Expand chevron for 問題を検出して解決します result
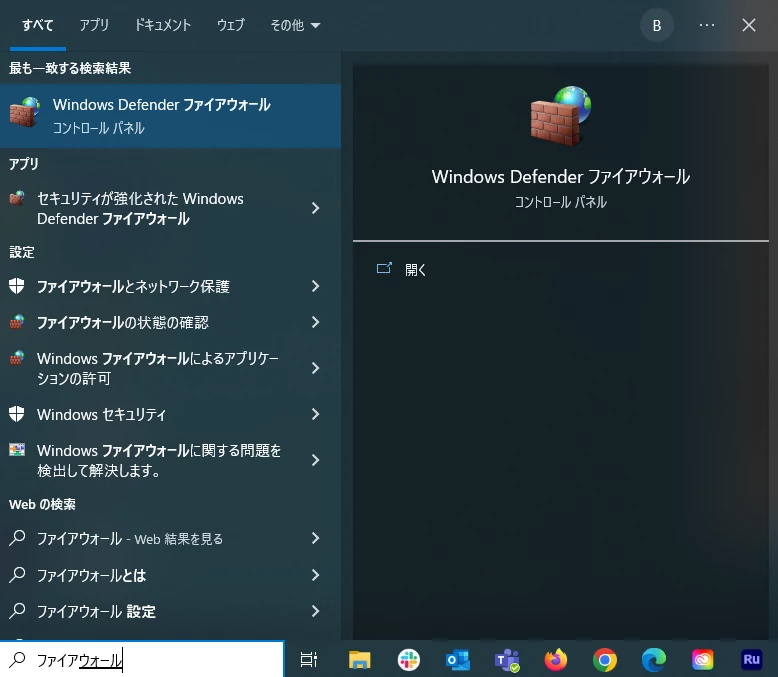Screen dimensions: 778x677 click(x=316, y=460)
